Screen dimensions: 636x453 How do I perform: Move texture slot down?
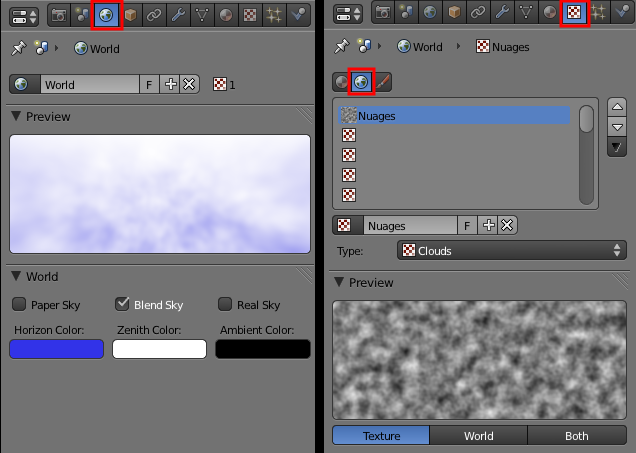click(x=617, y=127)
